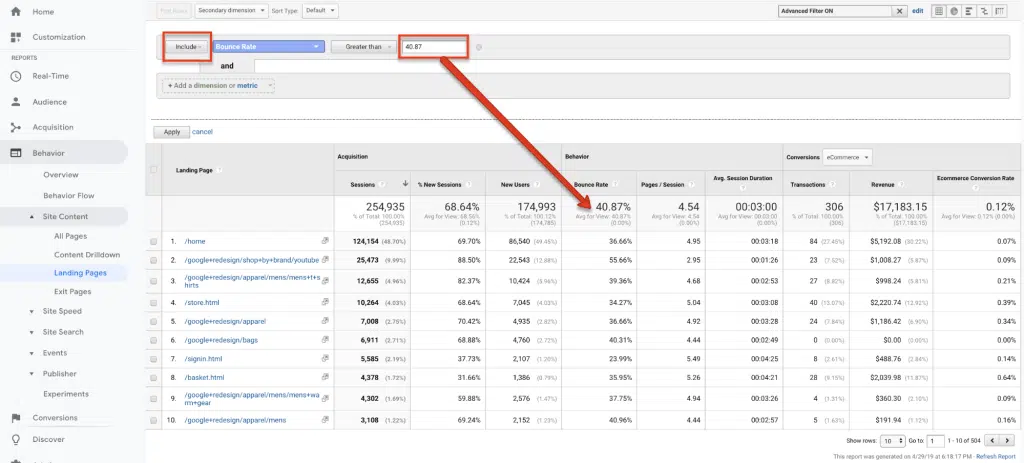
Task: Clear the Advanced Filter with the X
Action: click(899, 11)
